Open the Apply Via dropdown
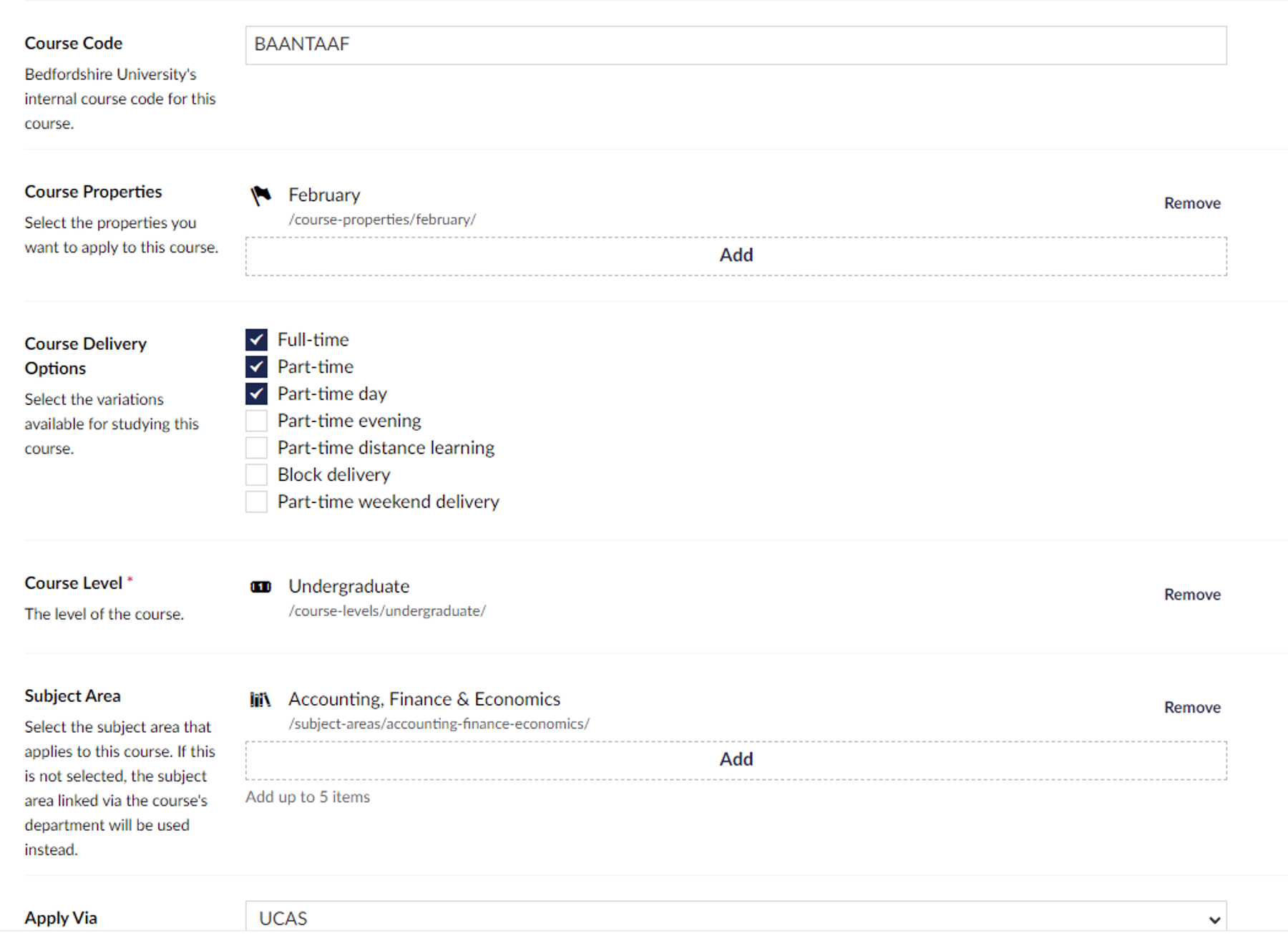This screenshot has width=1288, height=941. pyautogui.click(x=736, y=918)
